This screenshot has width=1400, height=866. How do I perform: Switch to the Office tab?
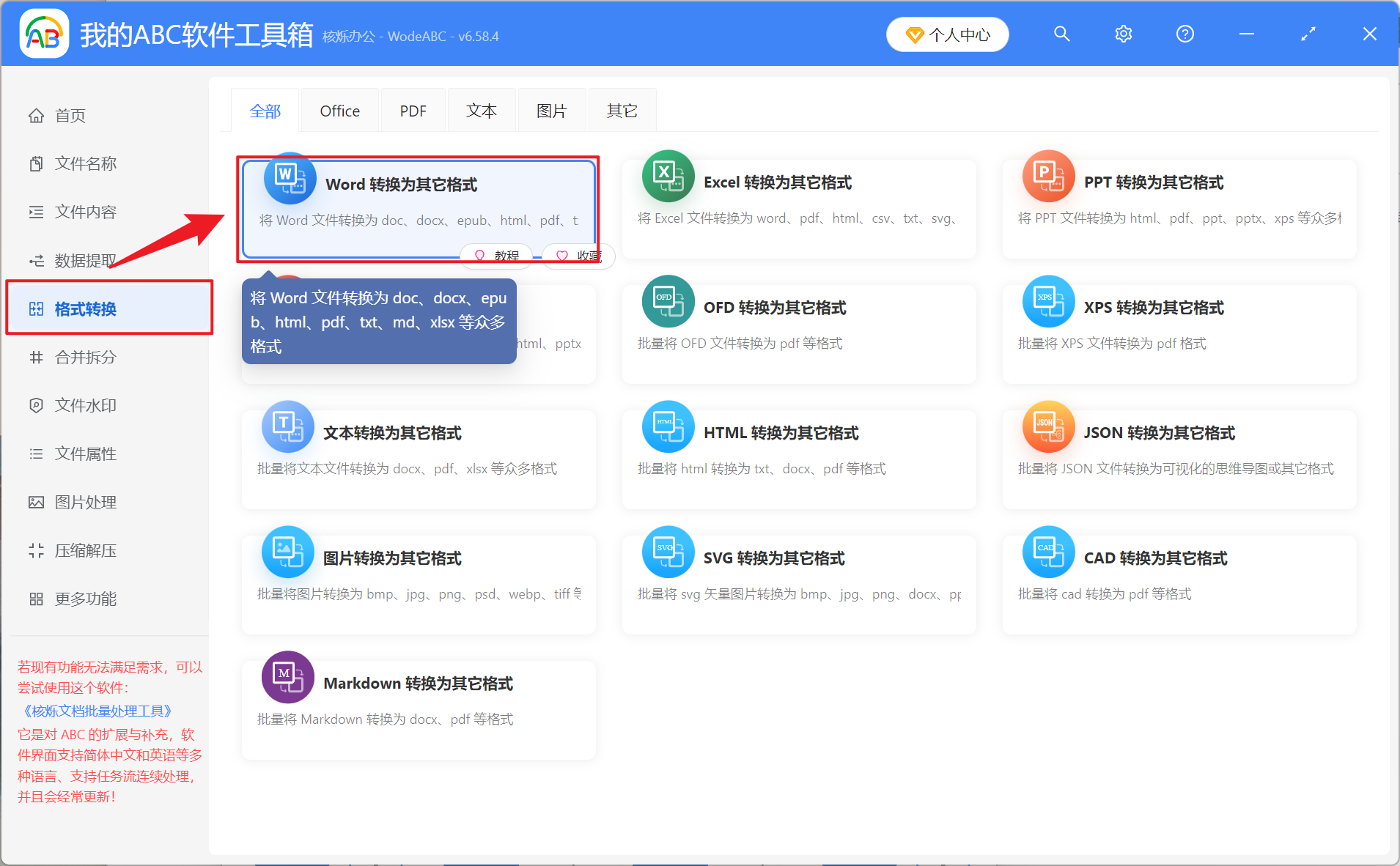(x=339, y=110)
